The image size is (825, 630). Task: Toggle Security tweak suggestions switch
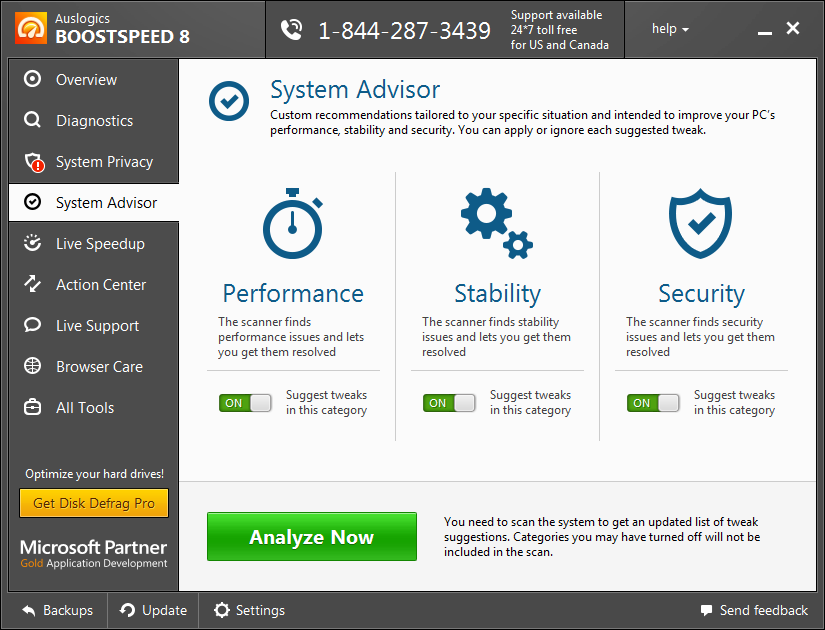(x=653, y=403)
